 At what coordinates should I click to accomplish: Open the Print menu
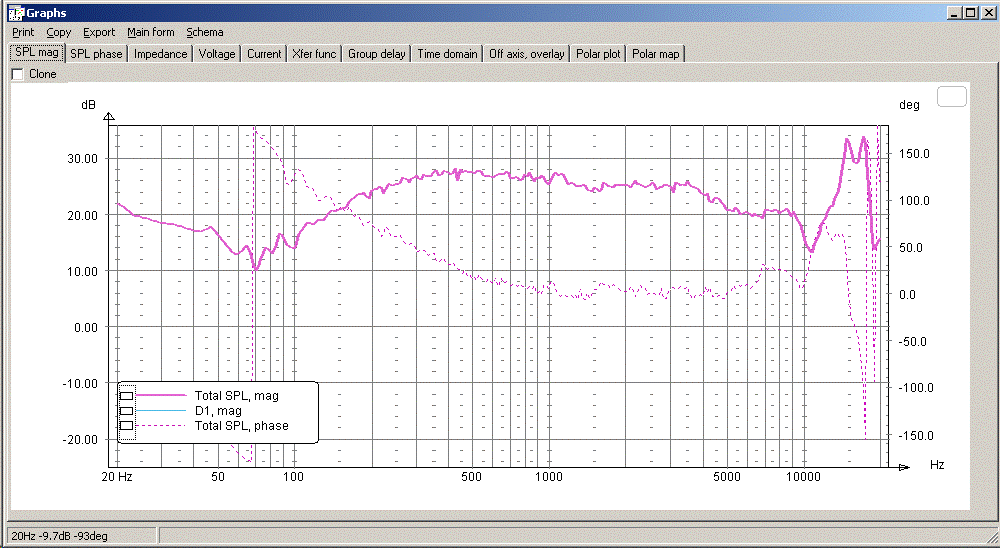click(x=23, y=32)
